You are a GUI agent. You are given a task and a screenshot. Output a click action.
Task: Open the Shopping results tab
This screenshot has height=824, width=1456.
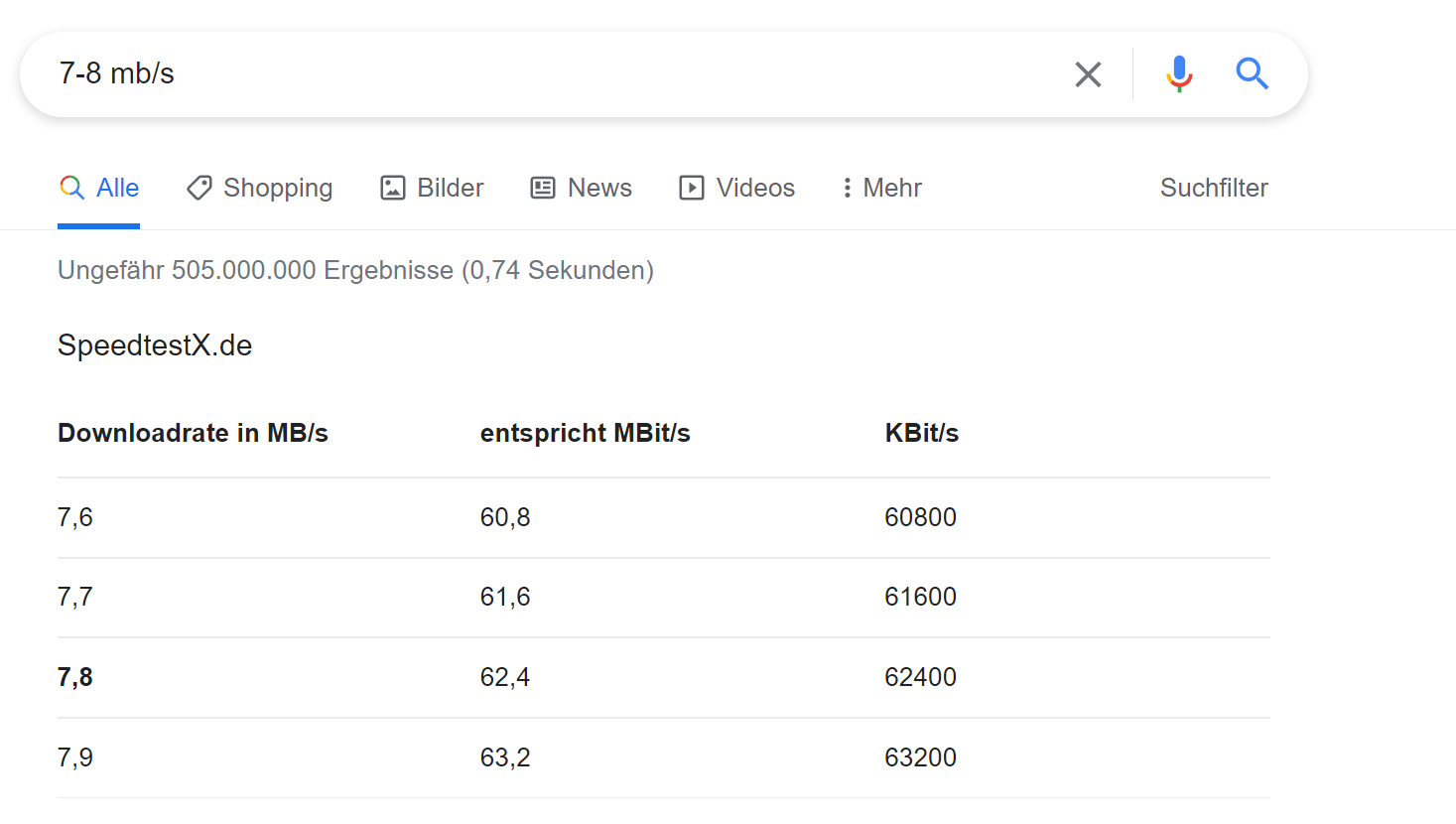pos(278,188)
